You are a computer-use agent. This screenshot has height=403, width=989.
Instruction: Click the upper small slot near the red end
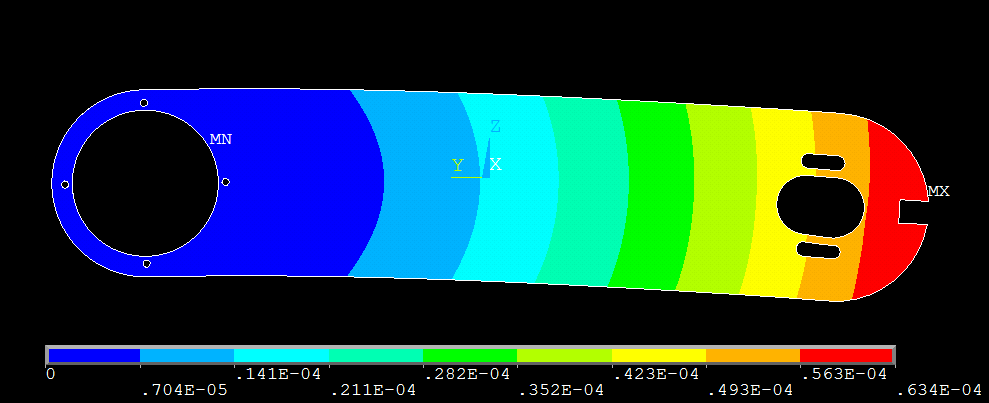pyautogui.click(x=822, y=162)
